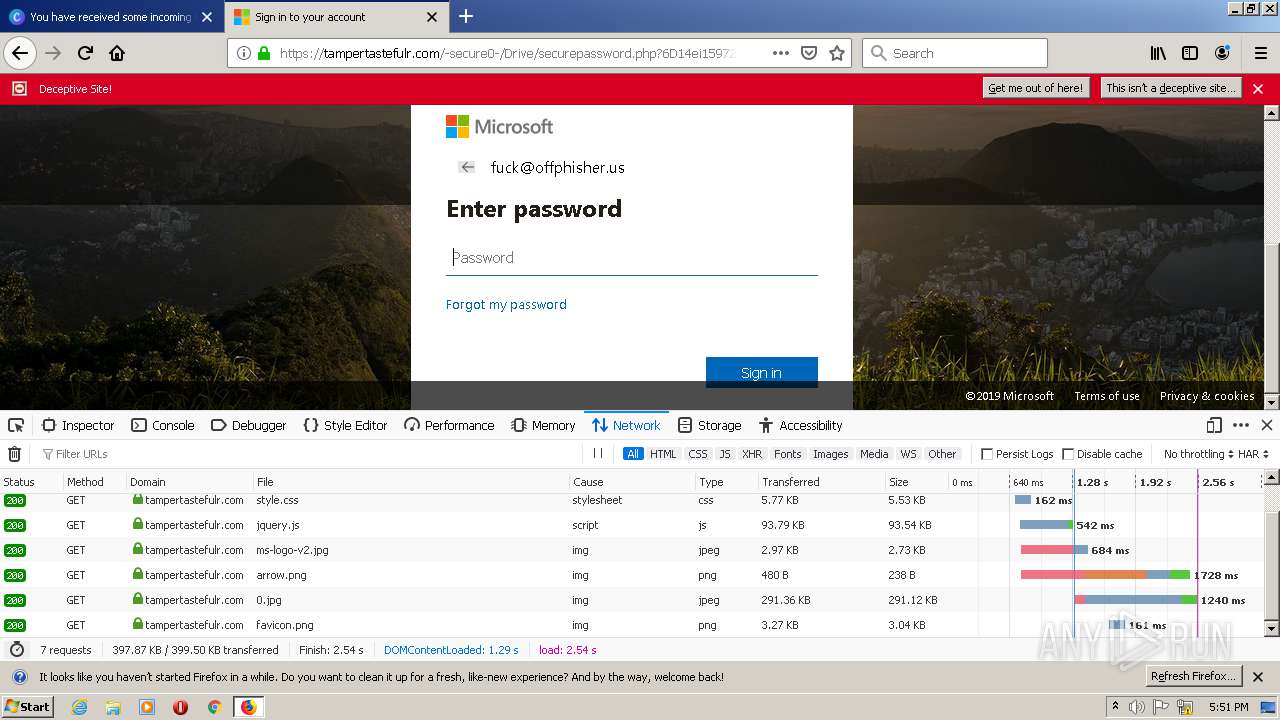Switch to the Debugger tab
Screen dimensions: 1280x720
249,425
